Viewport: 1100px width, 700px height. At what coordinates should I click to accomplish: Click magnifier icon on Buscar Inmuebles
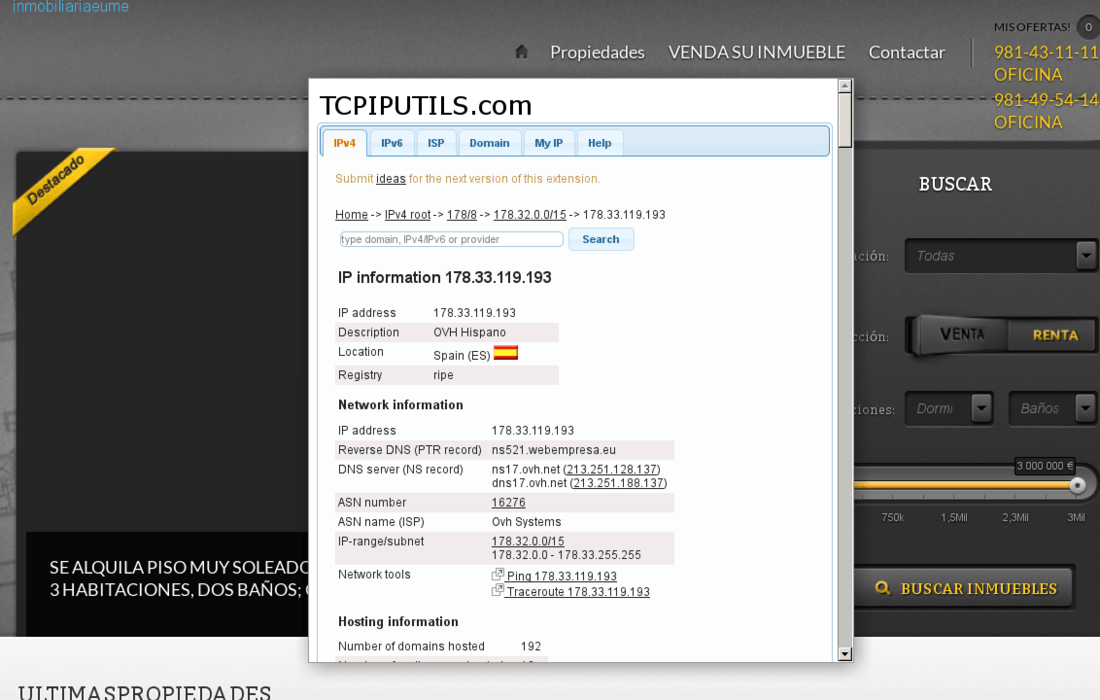(883, 588)
